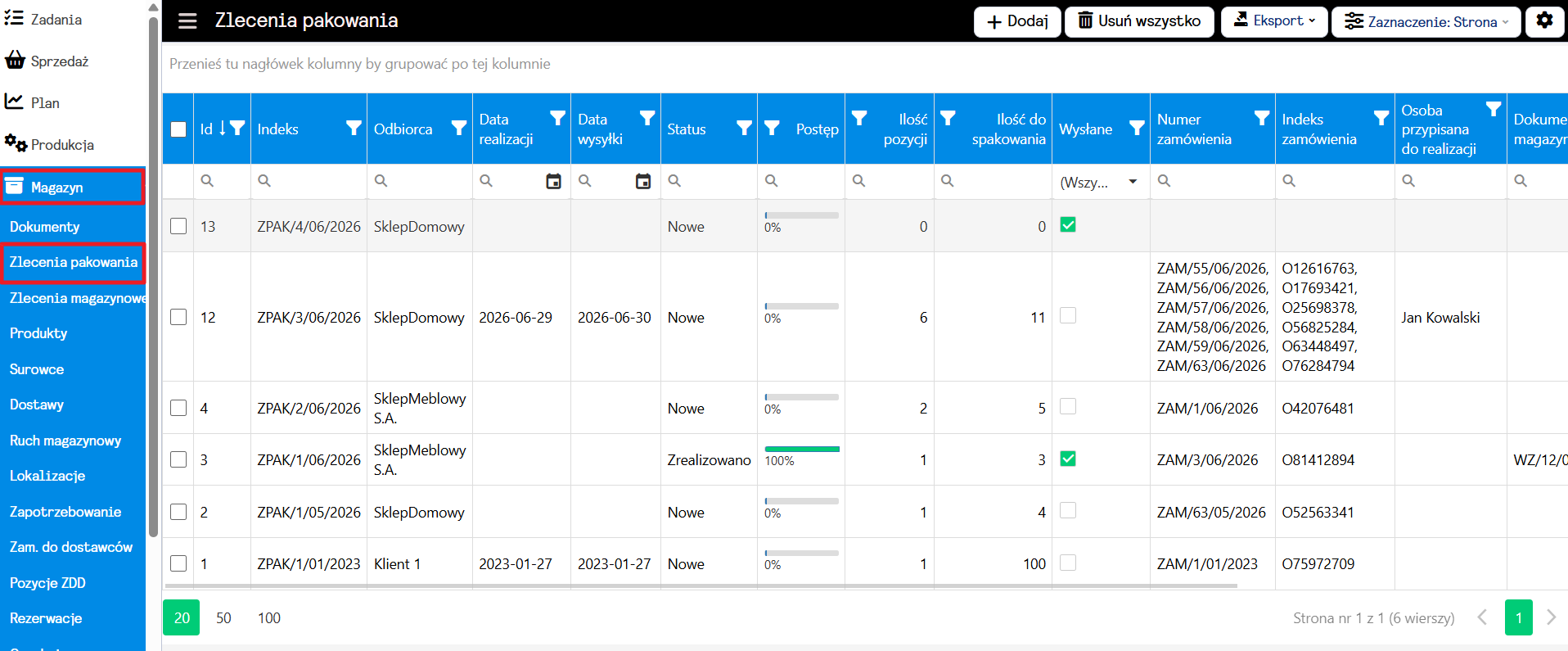Click the filter icon on Wysłane column
Screen dimensions: 1568x651
pyautogui.click(x=1137, y=129)
